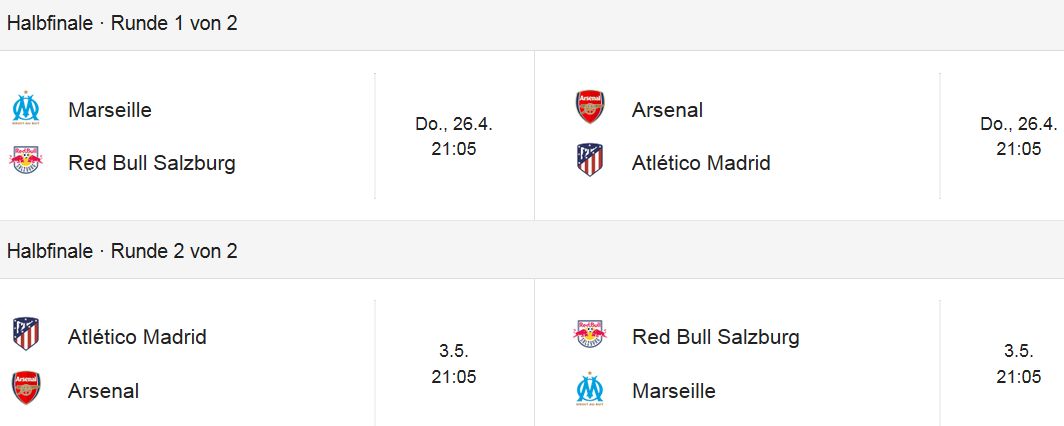Select Marseille team name in round 2

[x=674, y=391]
